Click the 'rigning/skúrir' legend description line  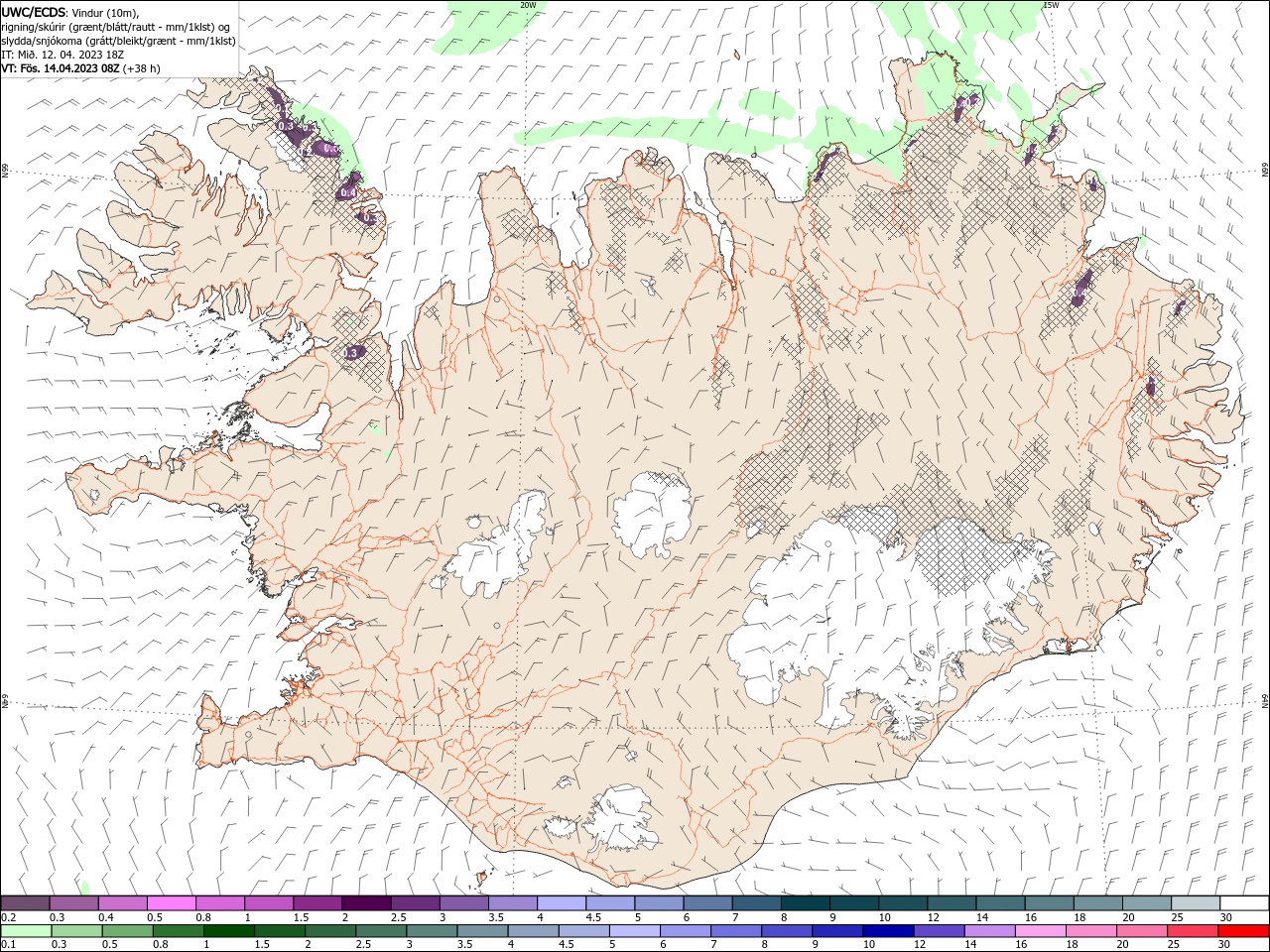point(115,27)
